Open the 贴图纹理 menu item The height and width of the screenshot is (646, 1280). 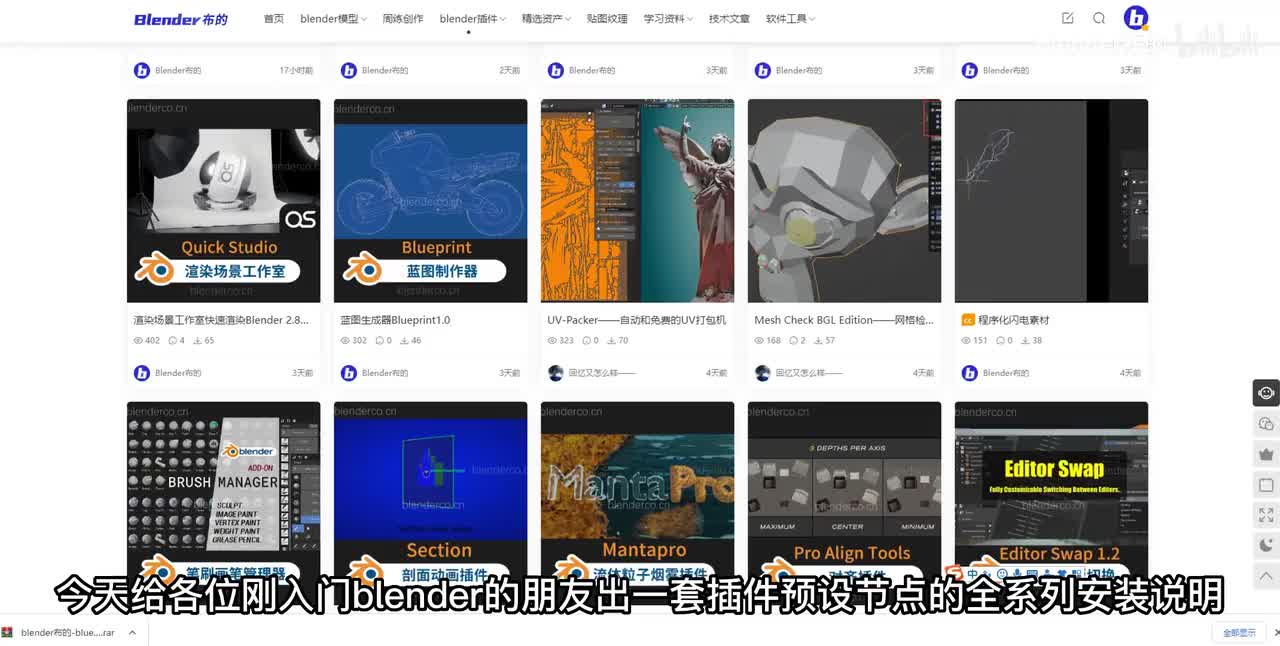[x=607, y=19]
